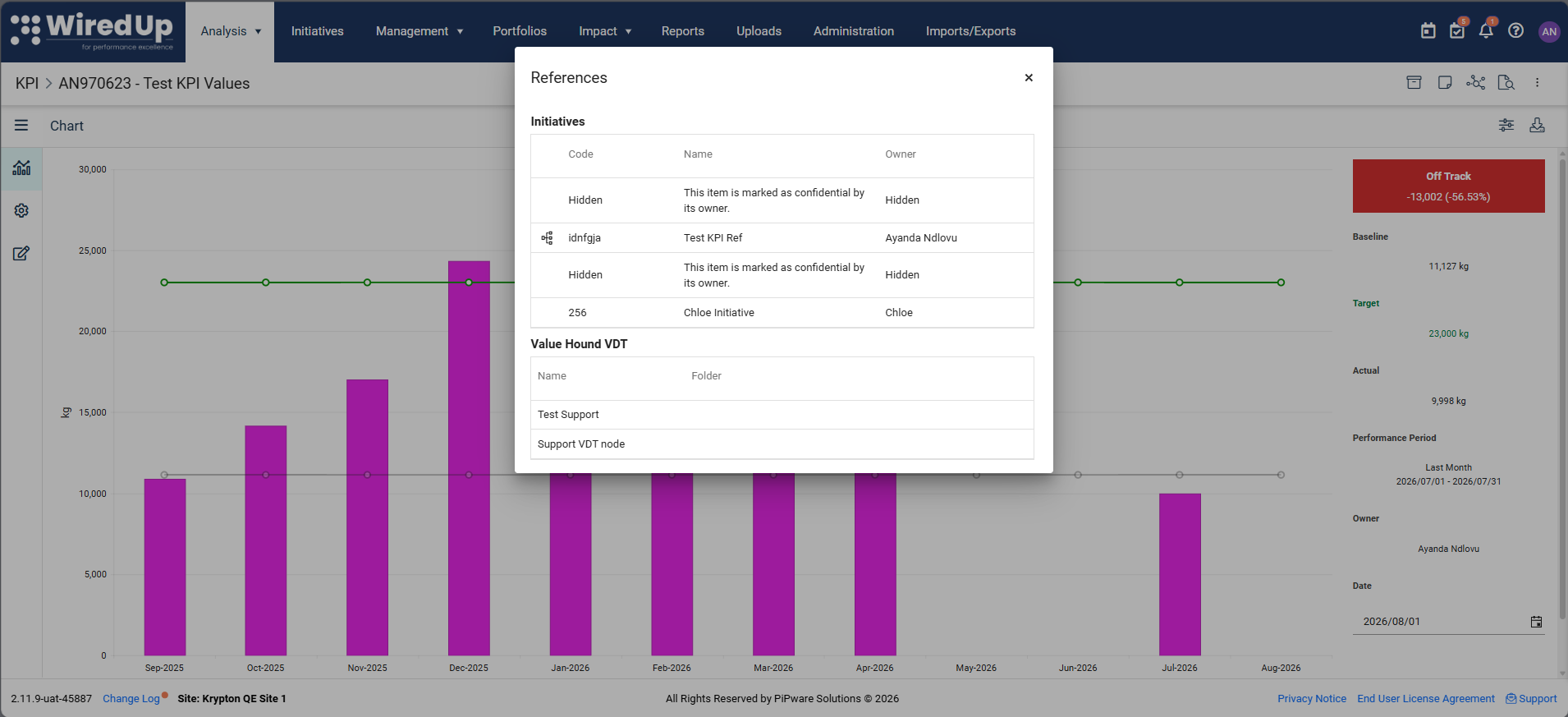The image size is (1568, 717).
Task: Download the chart via export icon
Action: [1538, 125]
